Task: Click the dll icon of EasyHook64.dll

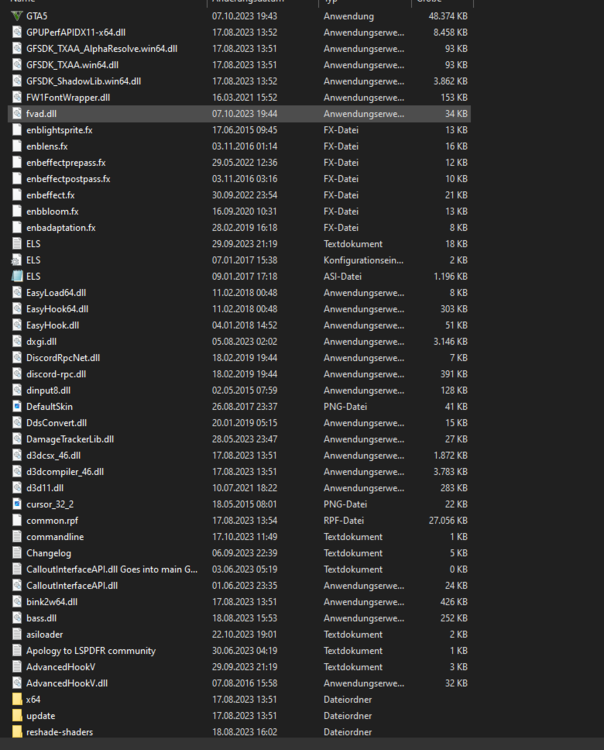Action: (17, 309)
